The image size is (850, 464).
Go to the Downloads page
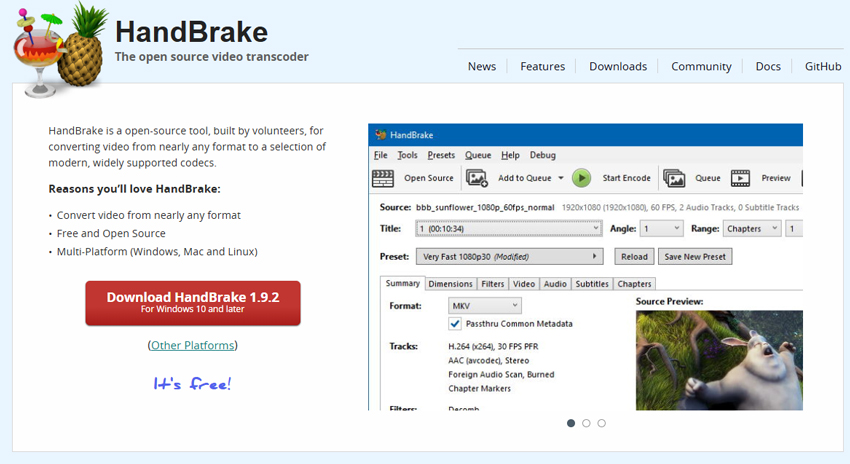618,66
